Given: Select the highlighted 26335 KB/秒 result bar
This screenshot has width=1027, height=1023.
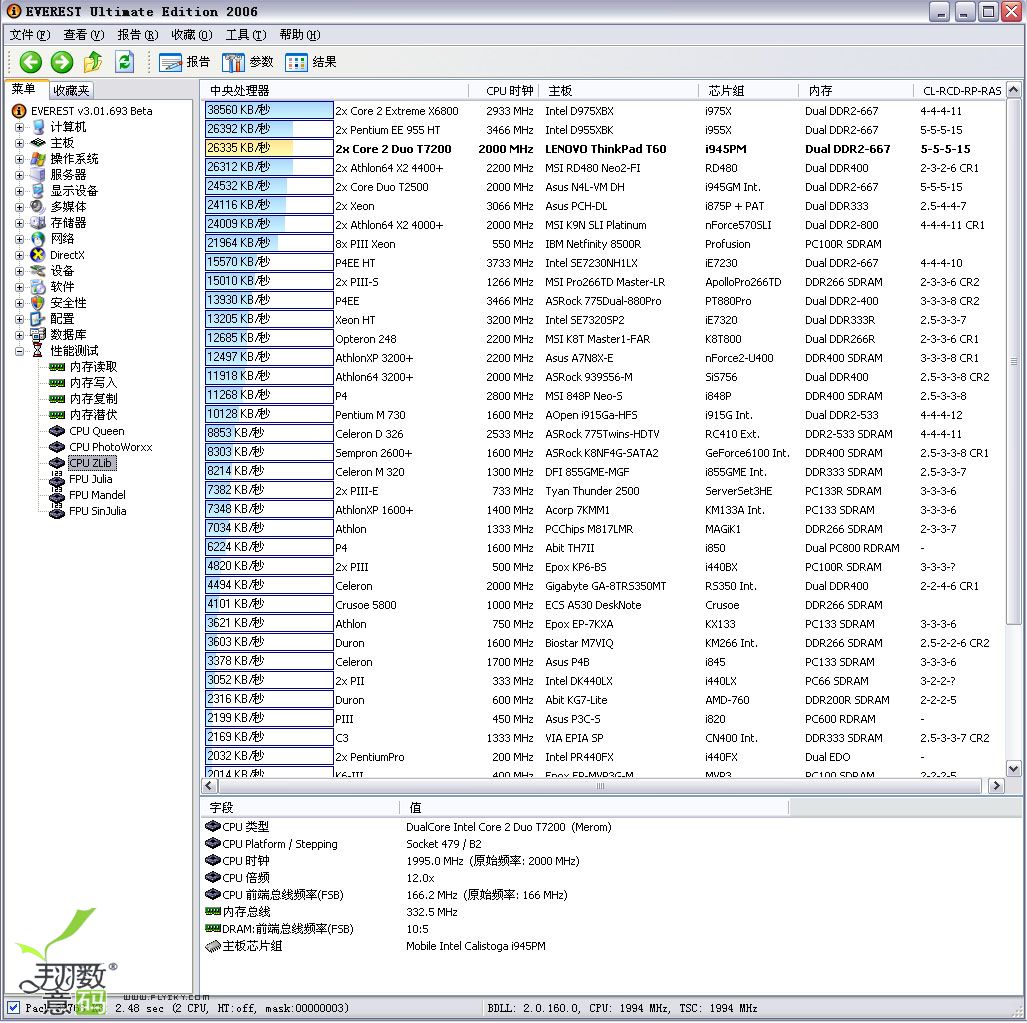Looking at the screenshot, I should (269, 149).
